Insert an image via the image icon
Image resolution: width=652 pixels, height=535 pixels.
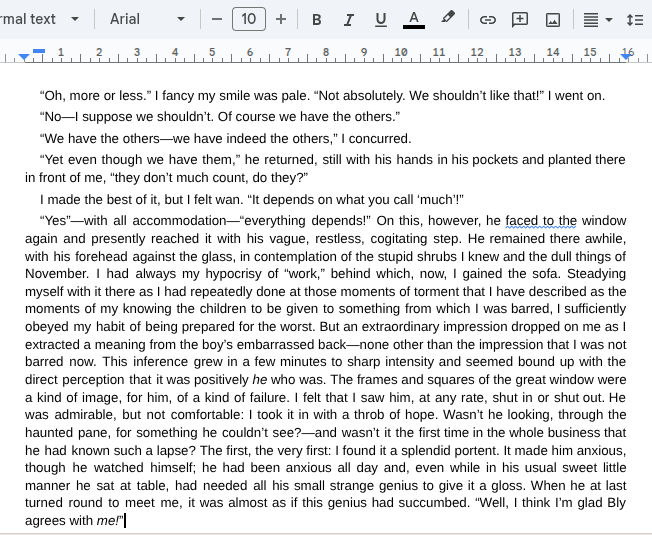(553, 19)
